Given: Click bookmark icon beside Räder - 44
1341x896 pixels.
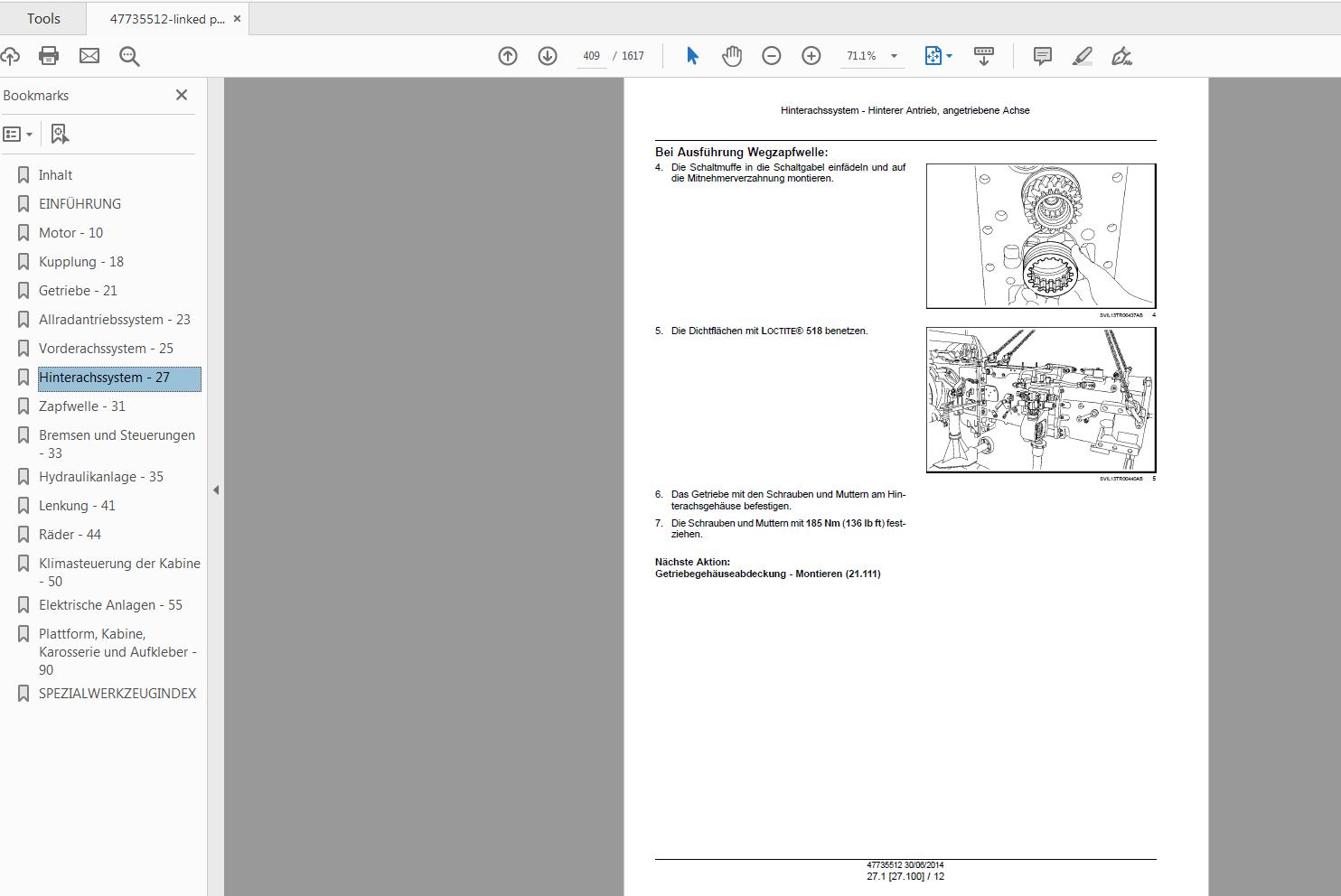Looking at the screenshot, I should click(23, 535).
